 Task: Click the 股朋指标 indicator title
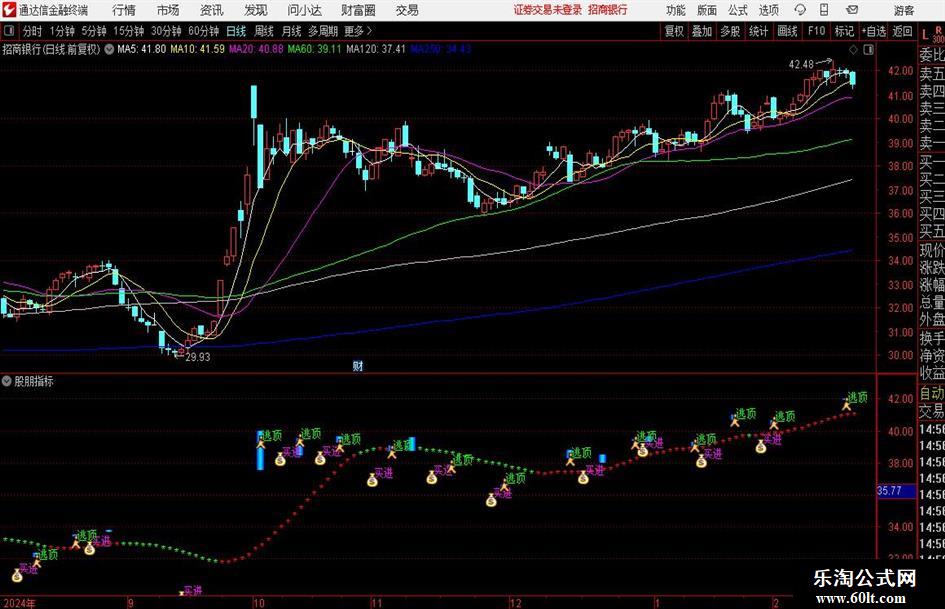coord(34,381)
